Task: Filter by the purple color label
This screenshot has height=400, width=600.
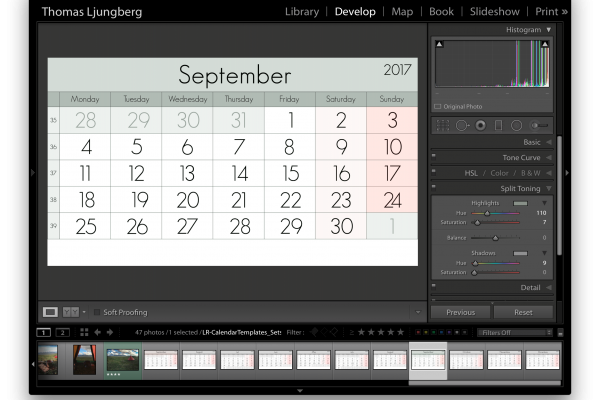Action: [449, 332]
